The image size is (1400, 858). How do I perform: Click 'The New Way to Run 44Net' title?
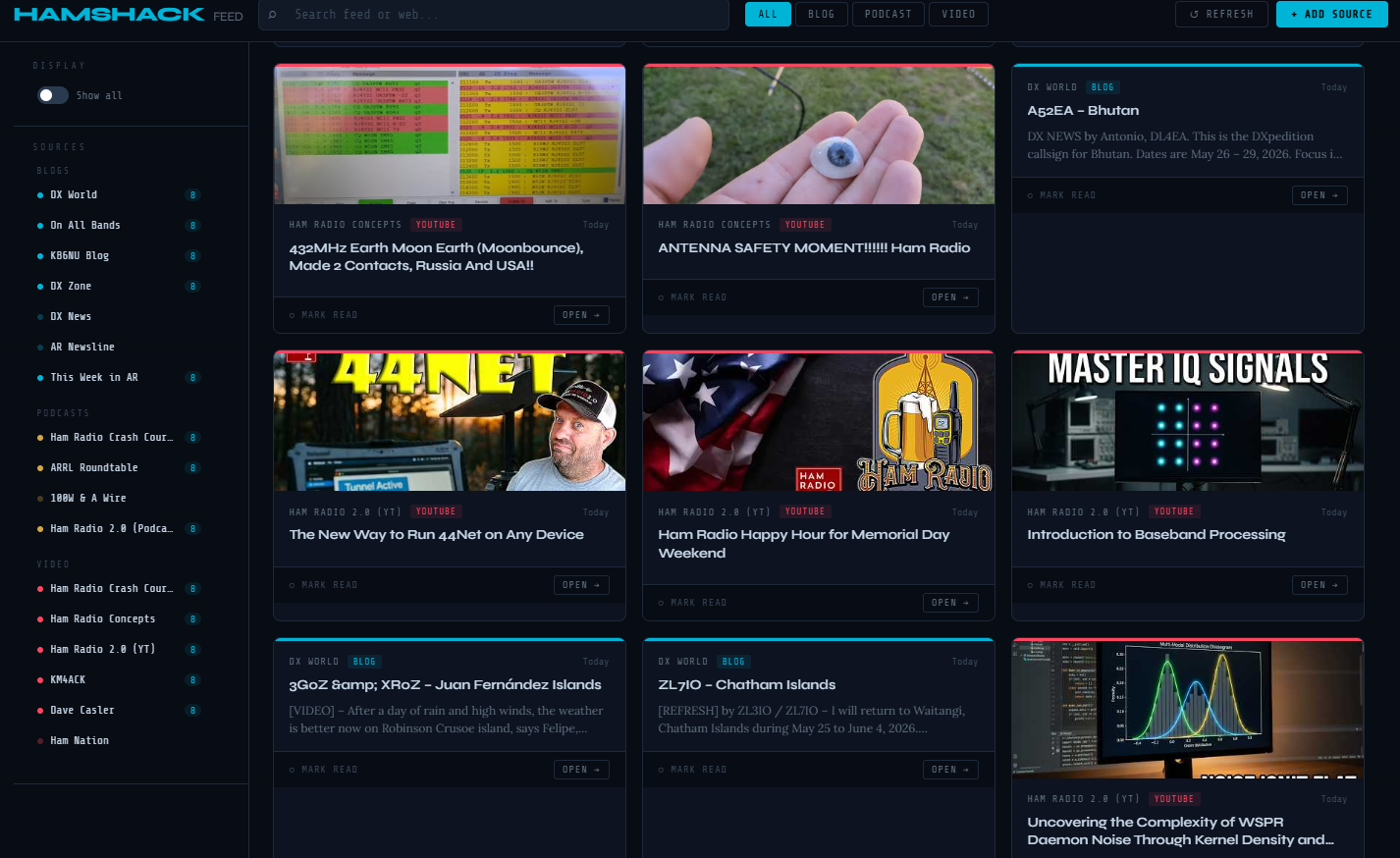click(436, 535)
